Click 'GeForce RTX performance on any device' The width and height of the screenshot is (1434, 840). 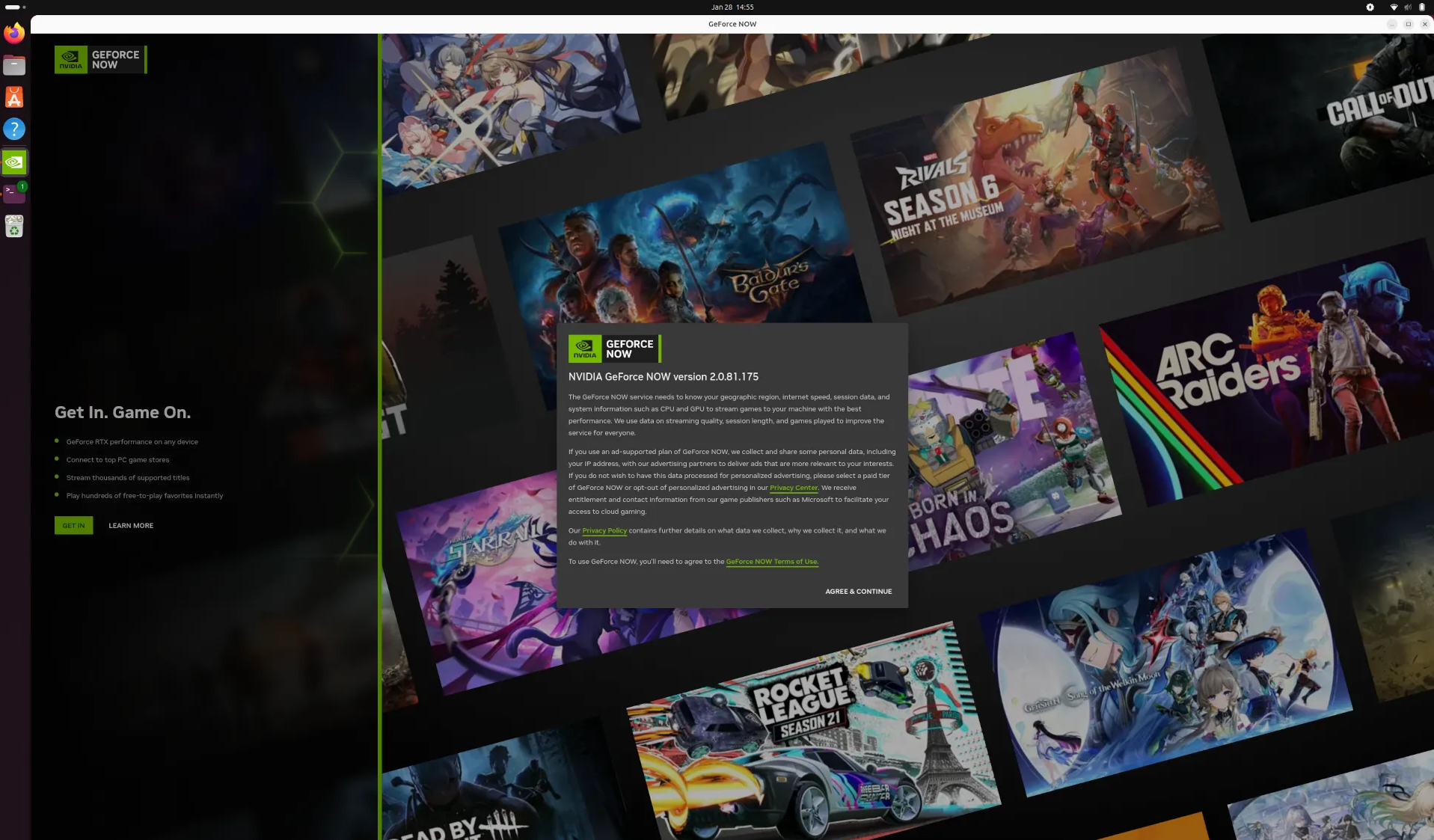coord(132,442)
